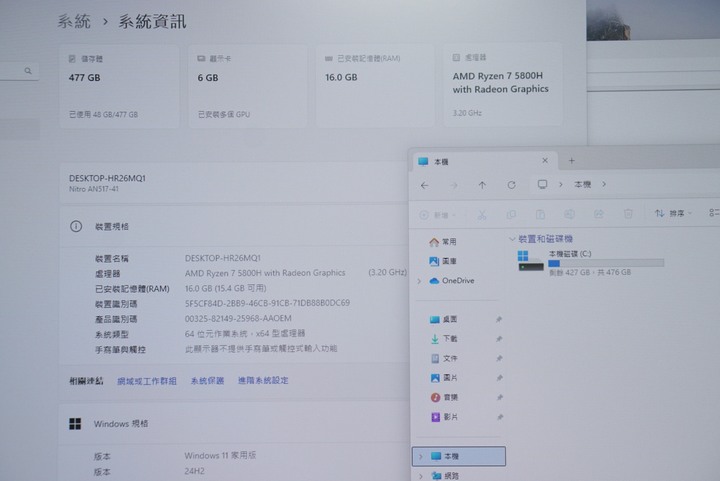
Task: Click the share icon in toolbar
Action: (599, 214)
